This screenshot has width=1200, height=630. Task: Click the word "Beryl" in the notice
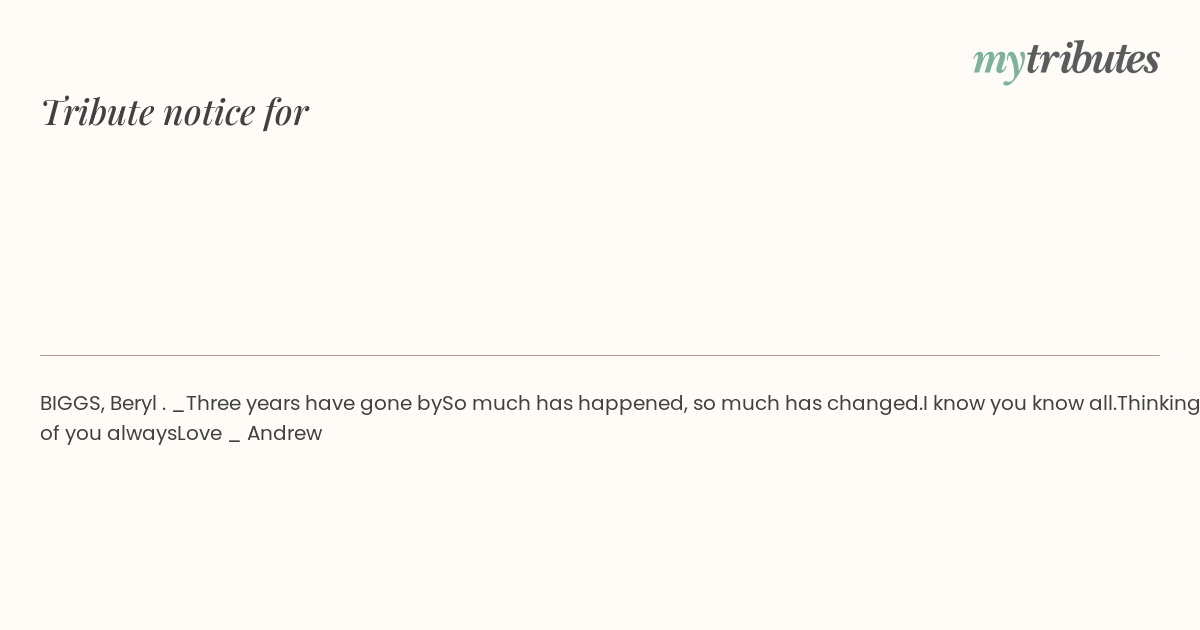coord(133,404)
